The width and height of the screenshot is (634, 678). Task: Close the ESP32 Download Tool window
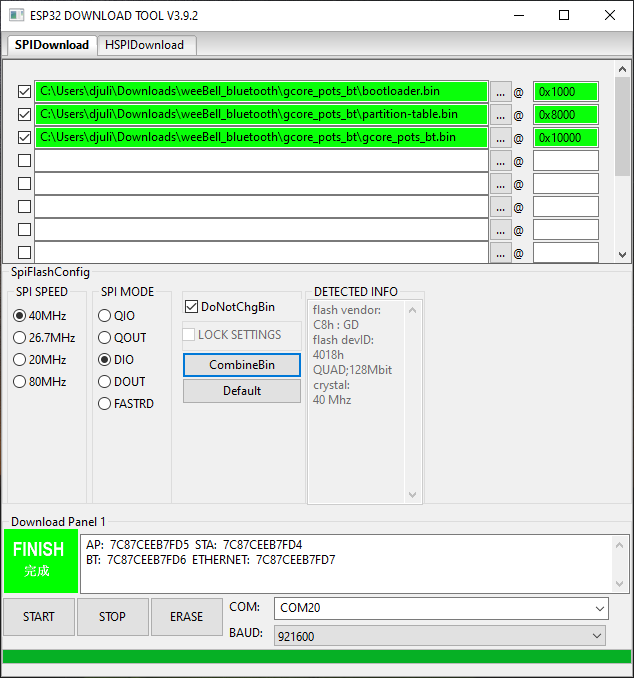tap(610, 16)
